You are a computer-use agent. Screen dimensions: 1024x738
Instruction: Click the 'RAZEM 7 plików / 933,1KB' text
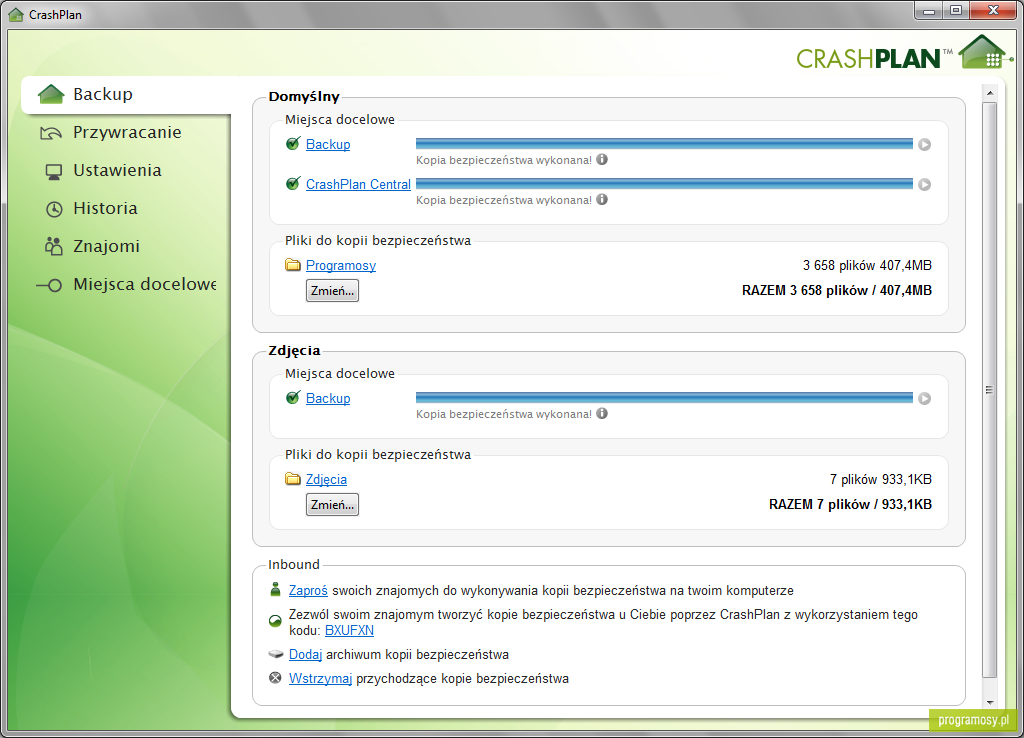tap(850, 504)
